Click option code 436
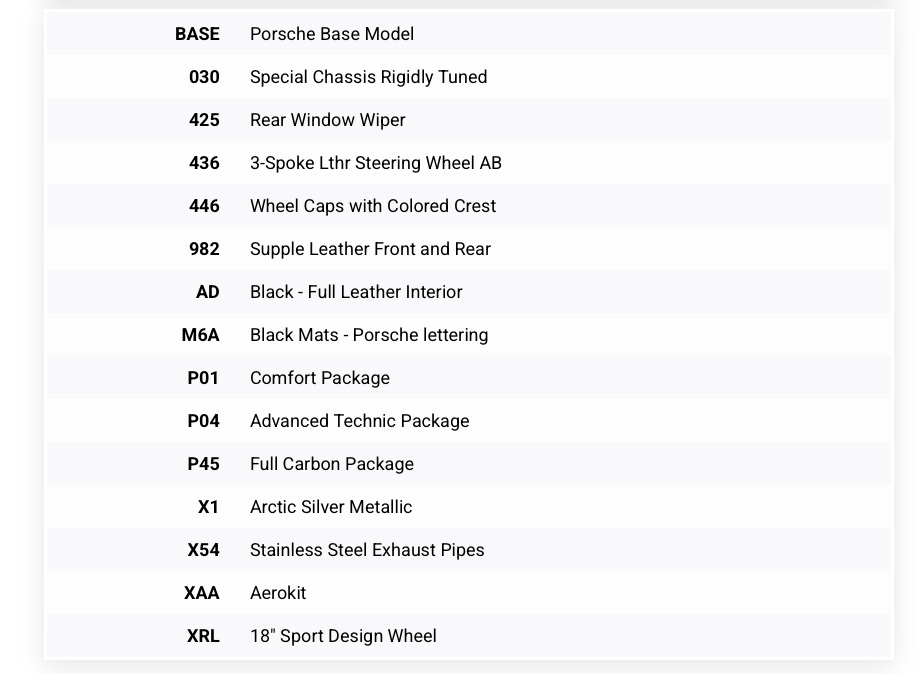 click(204, 163)
